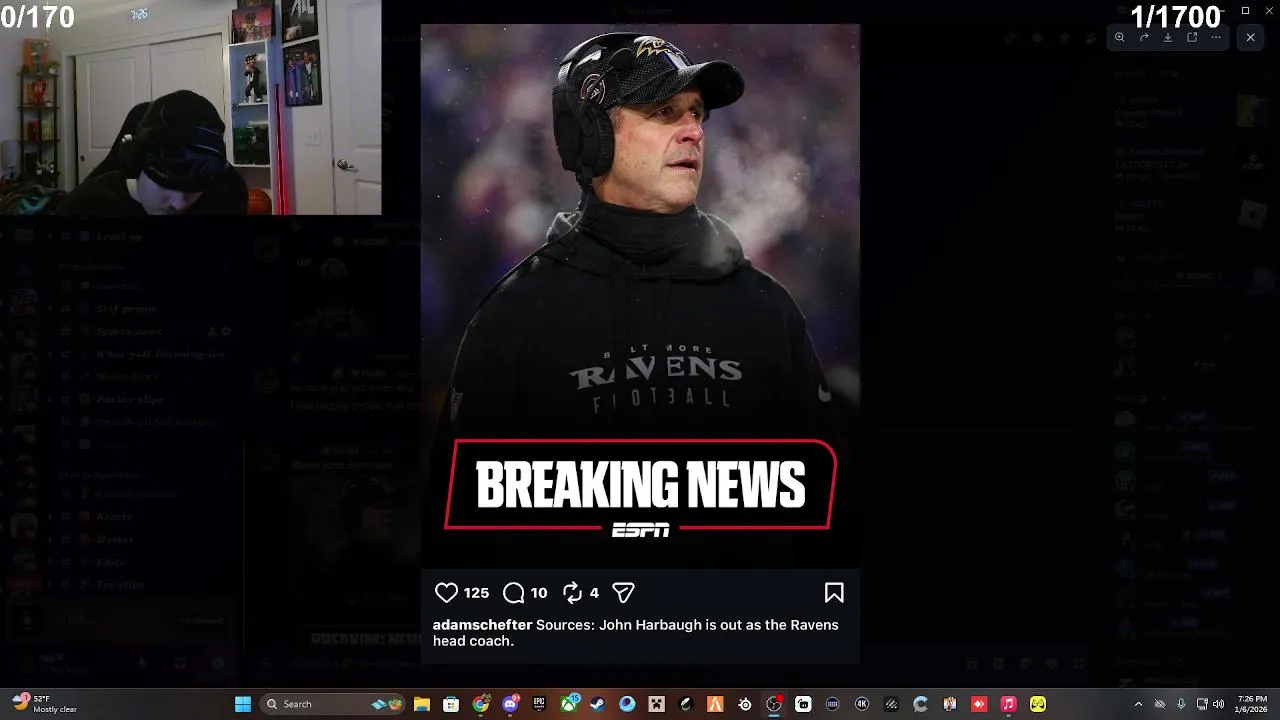Launch Epic Games from the taskbar
The width and height of the screenshot is (1280, 720).
point(539,704)
